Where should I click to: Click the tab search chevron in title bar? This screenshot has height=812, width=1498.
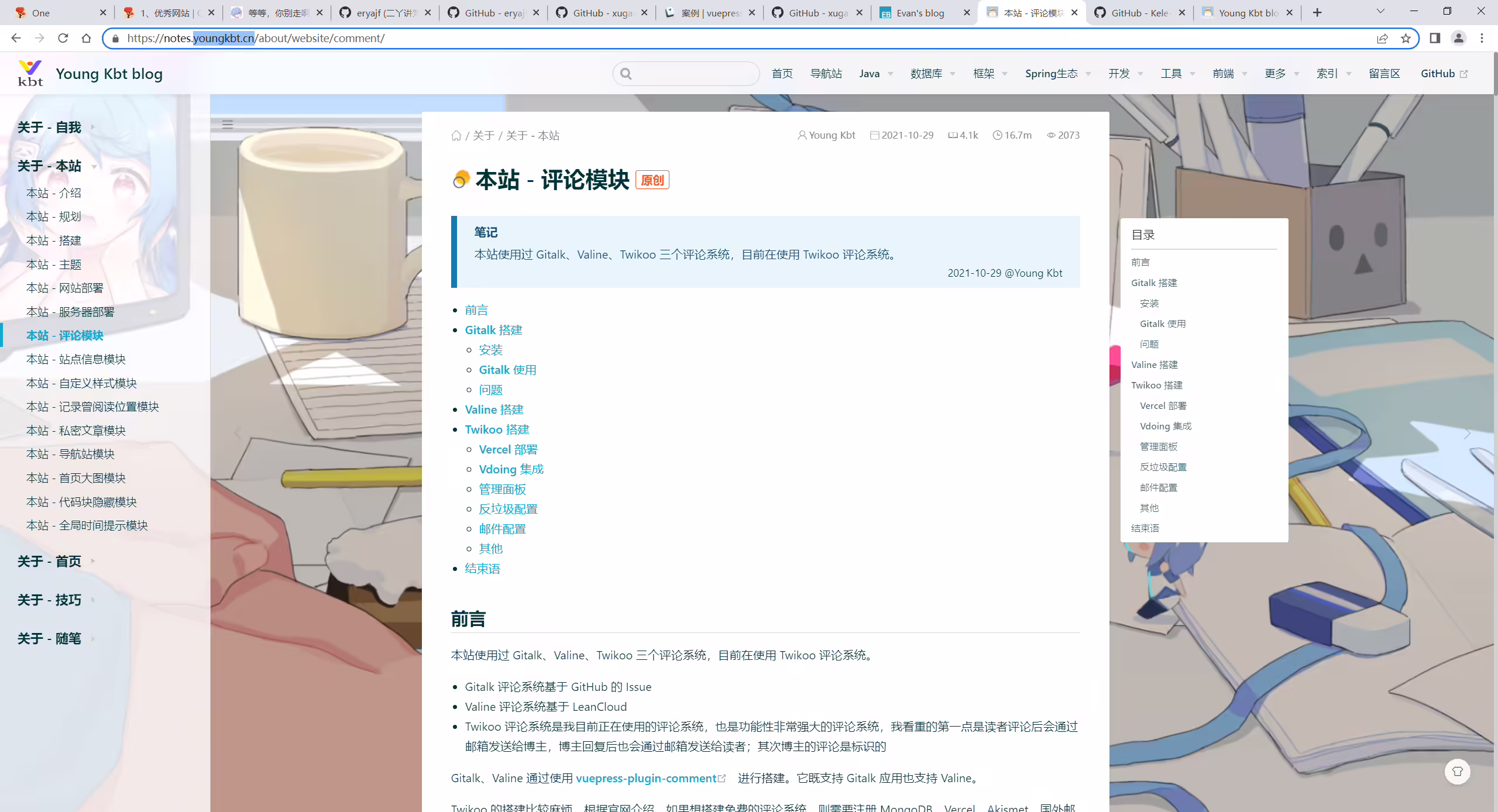pyautogui.click(x=1380, y=12)
